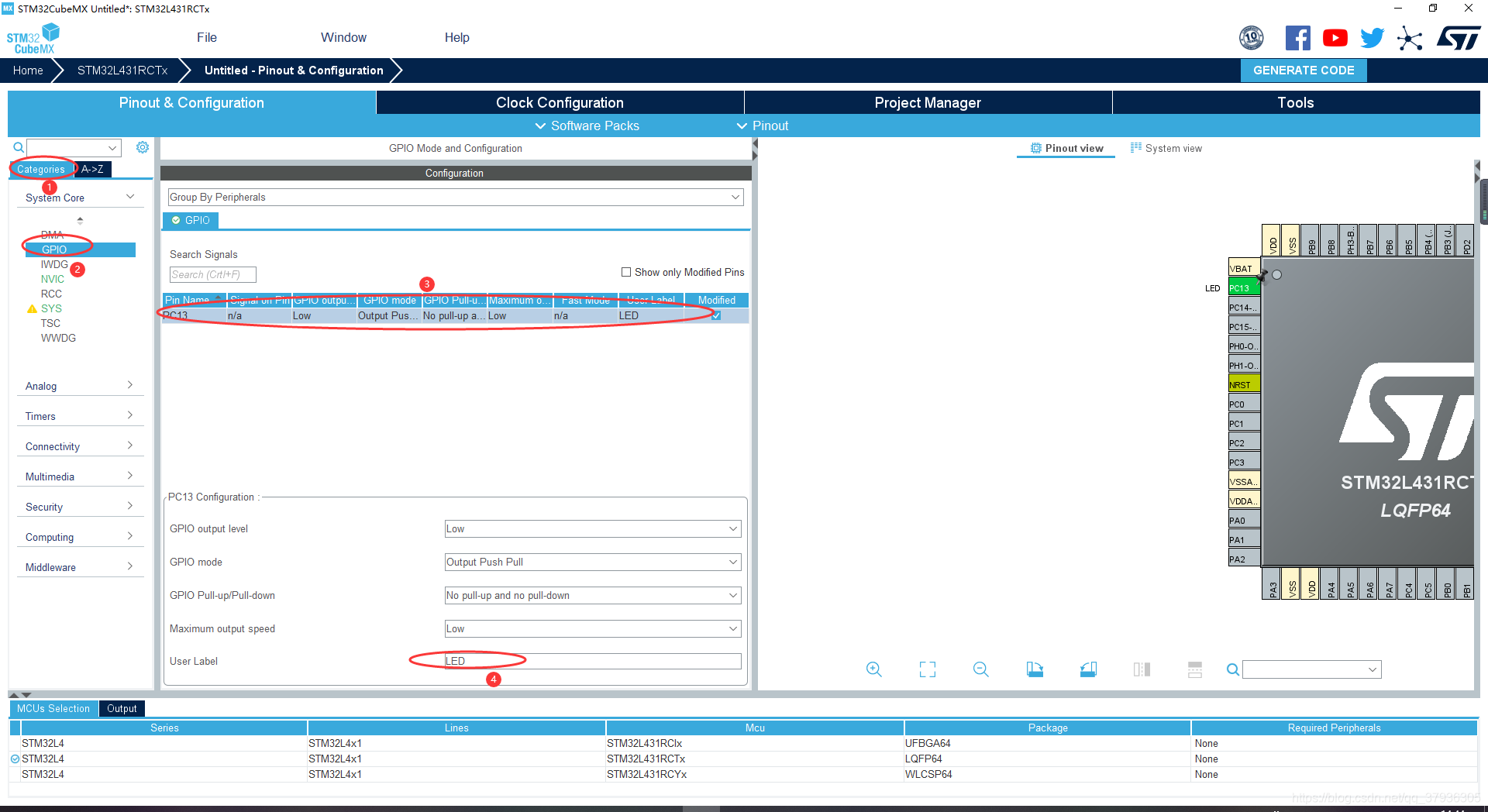
Task: Open the GPIO mode dropdown
Action: (x=593, y=563)
